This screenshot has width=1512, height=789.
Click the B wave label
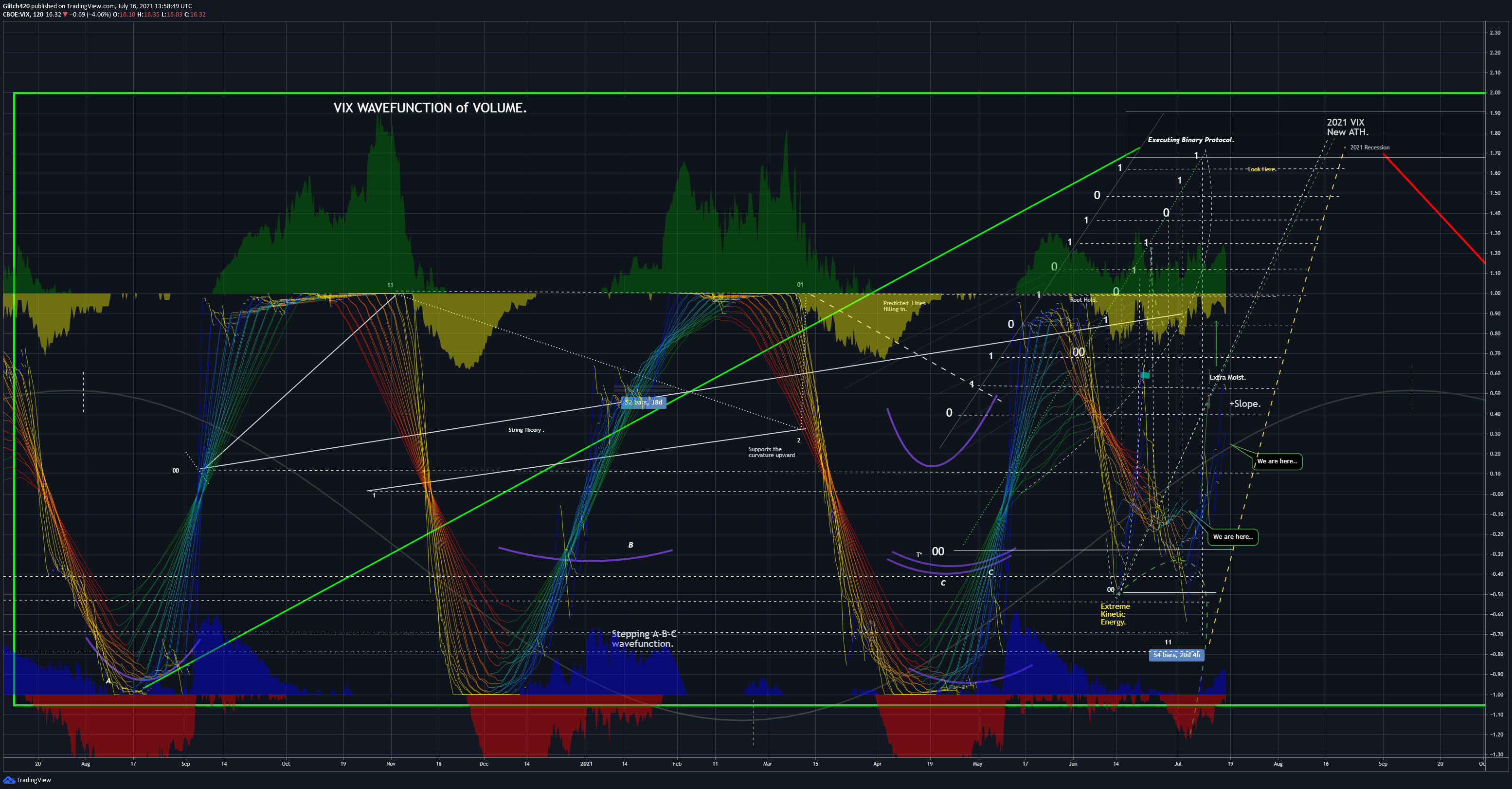click(x=630, y=545)
